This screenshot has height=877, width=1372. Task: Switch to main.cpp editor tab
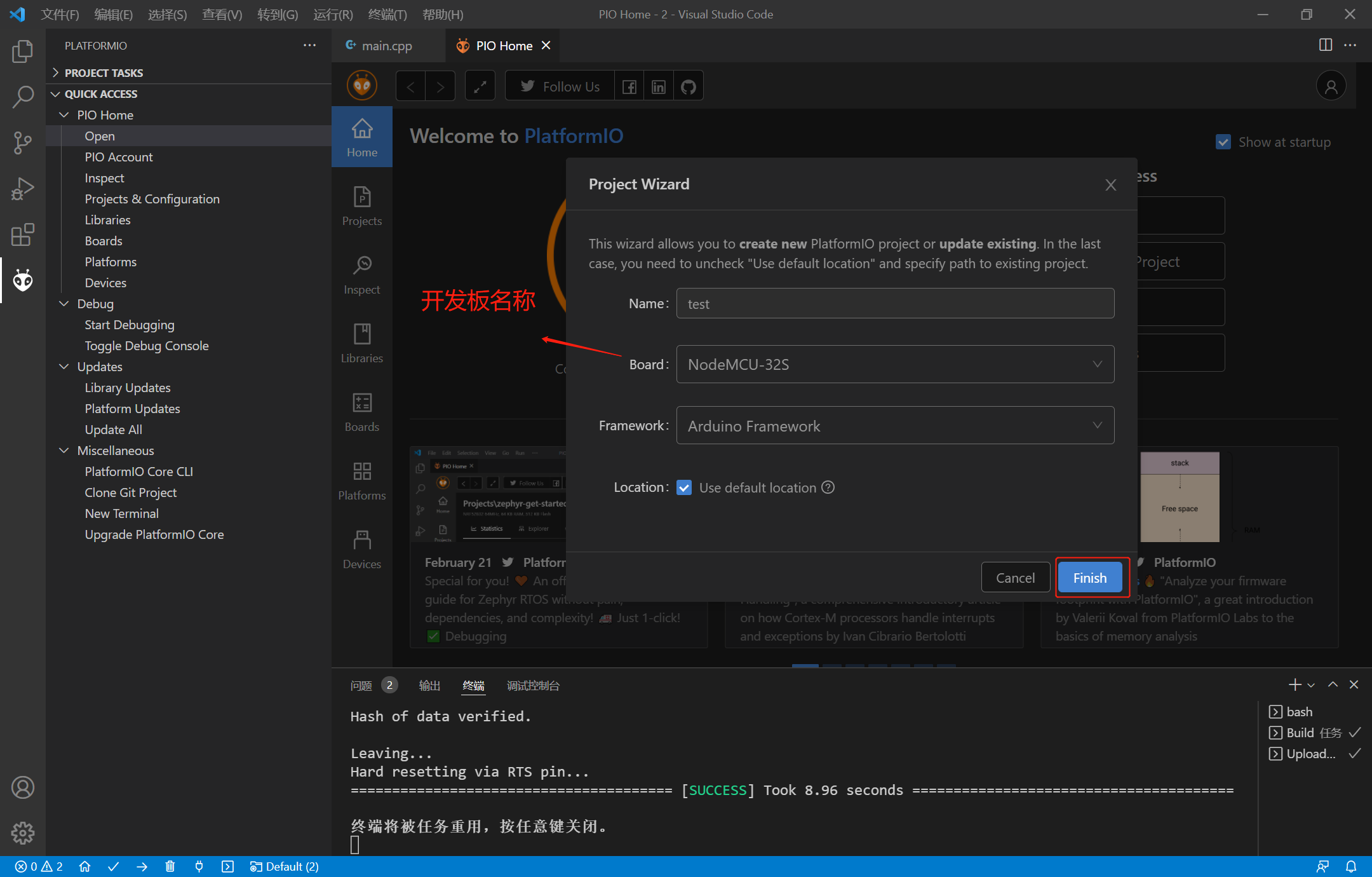387,46
